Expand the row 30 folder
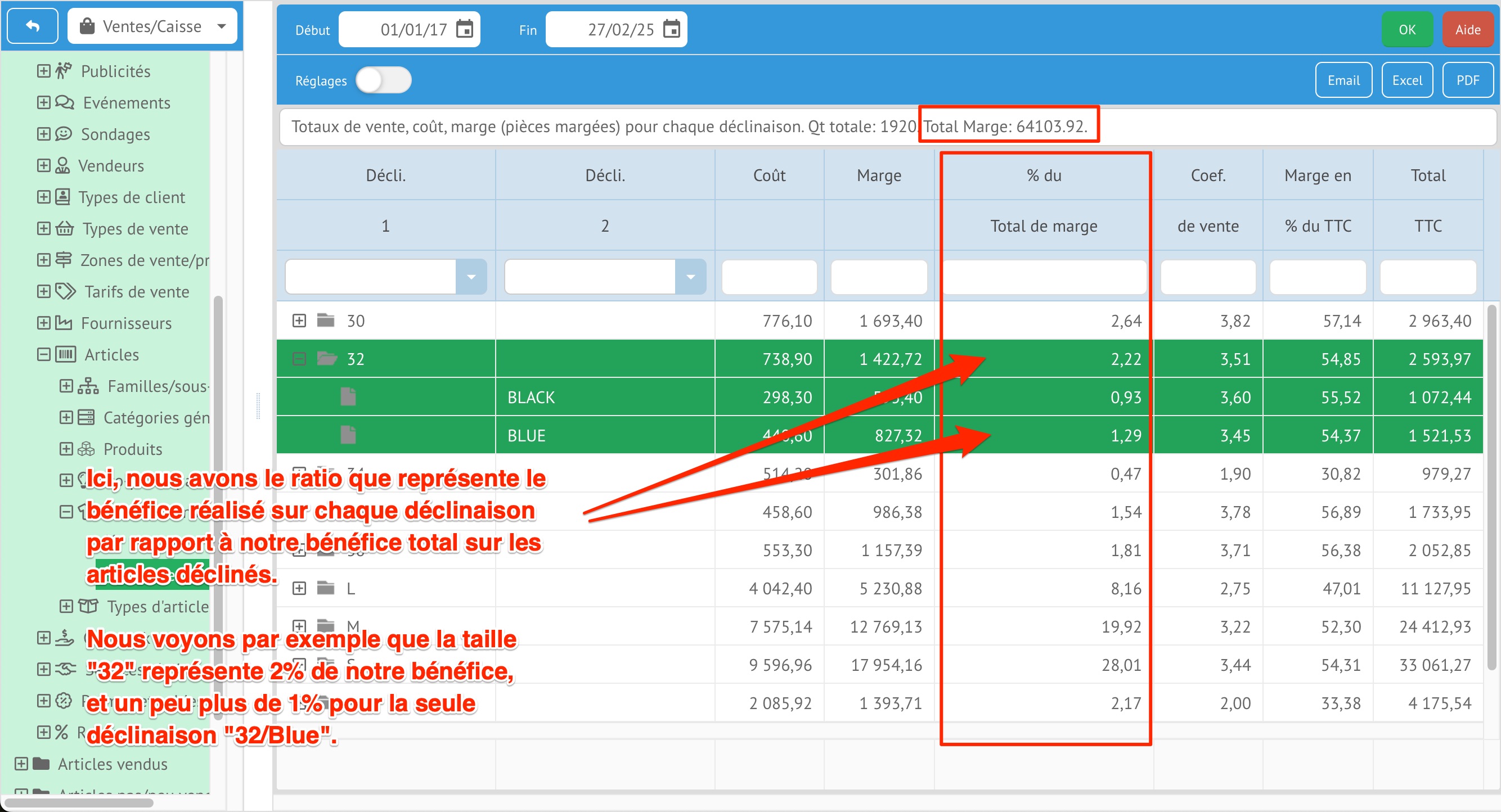The height and width of the screenshot is (812, 1501). (x=299, y=321)
